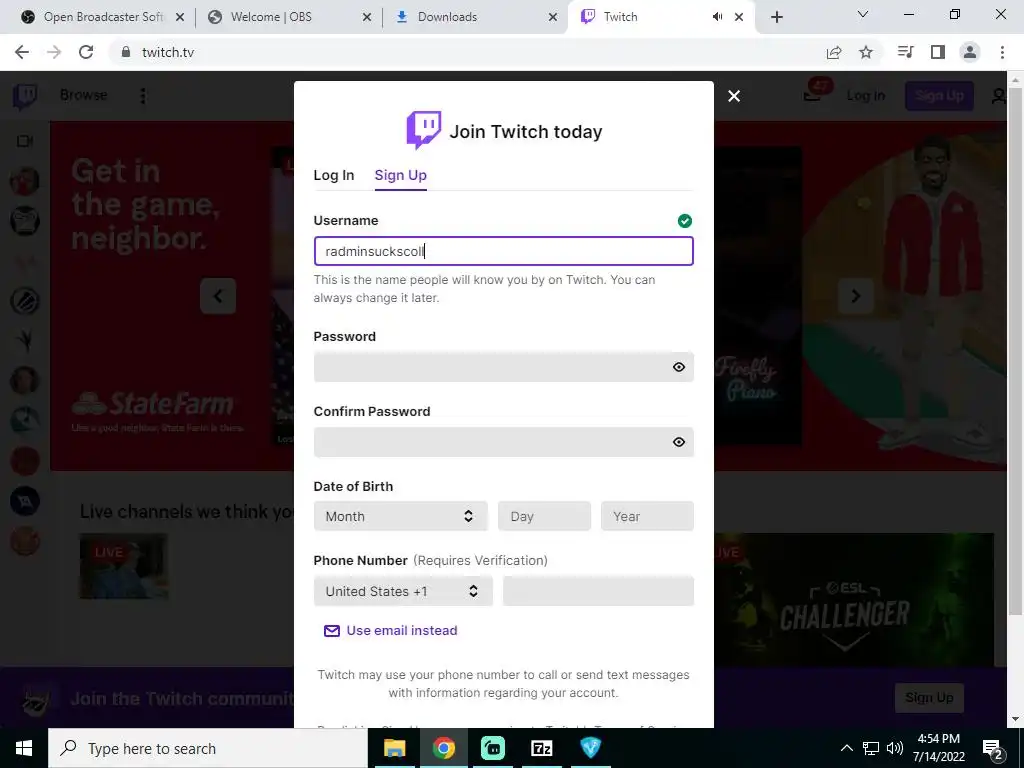Viewport: 1024px width, 768px height.
Task: Open the ESL Challenger stream thumbnail
Action: (854, 600)
